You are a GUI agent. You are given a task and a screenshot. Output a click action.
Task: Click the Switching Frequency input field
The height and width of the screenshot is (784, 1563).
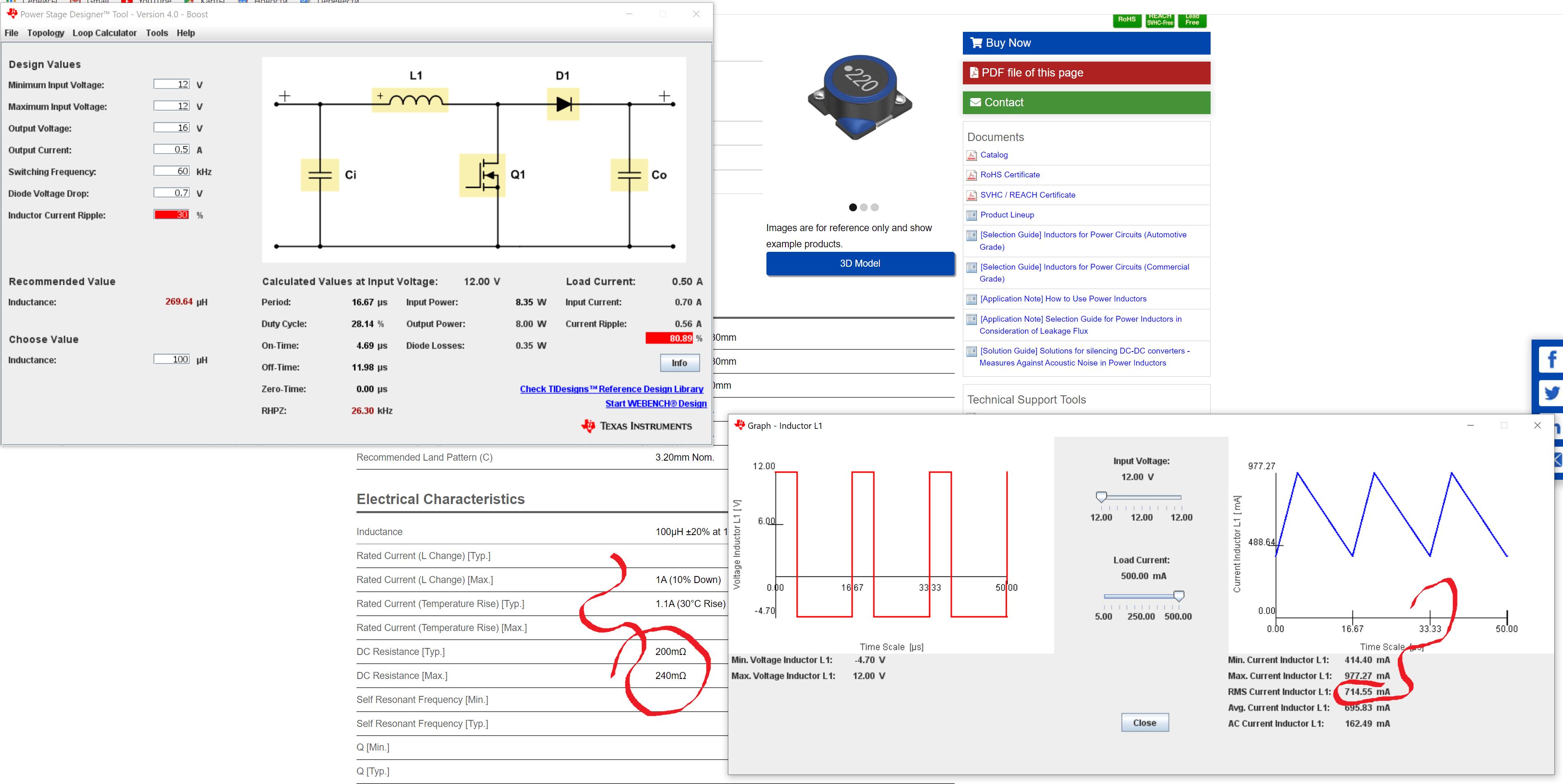click(x=172, y=171)
